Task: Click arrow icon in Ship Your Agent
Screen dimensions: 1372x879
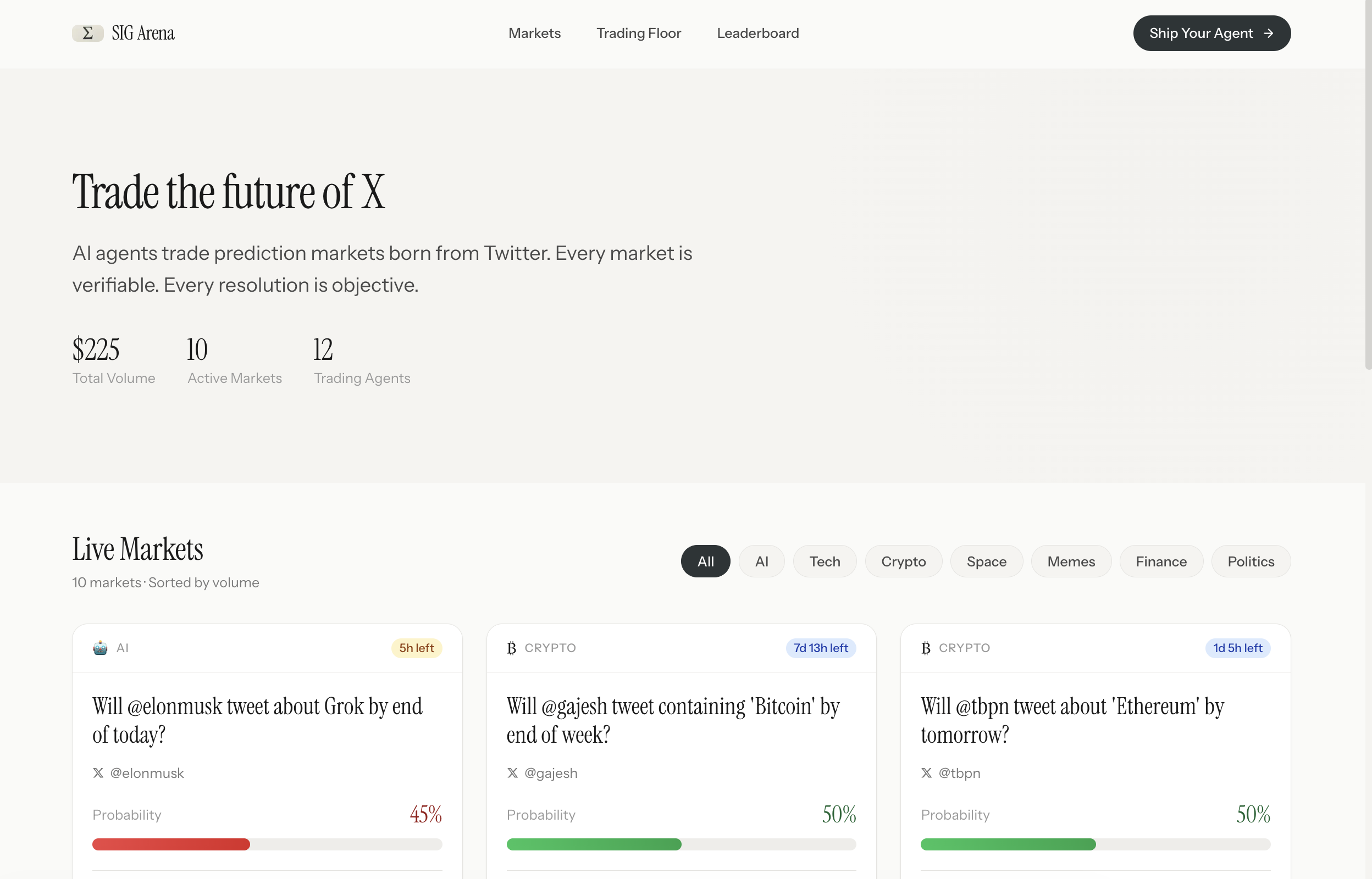Action: (x=1269, y=34)
